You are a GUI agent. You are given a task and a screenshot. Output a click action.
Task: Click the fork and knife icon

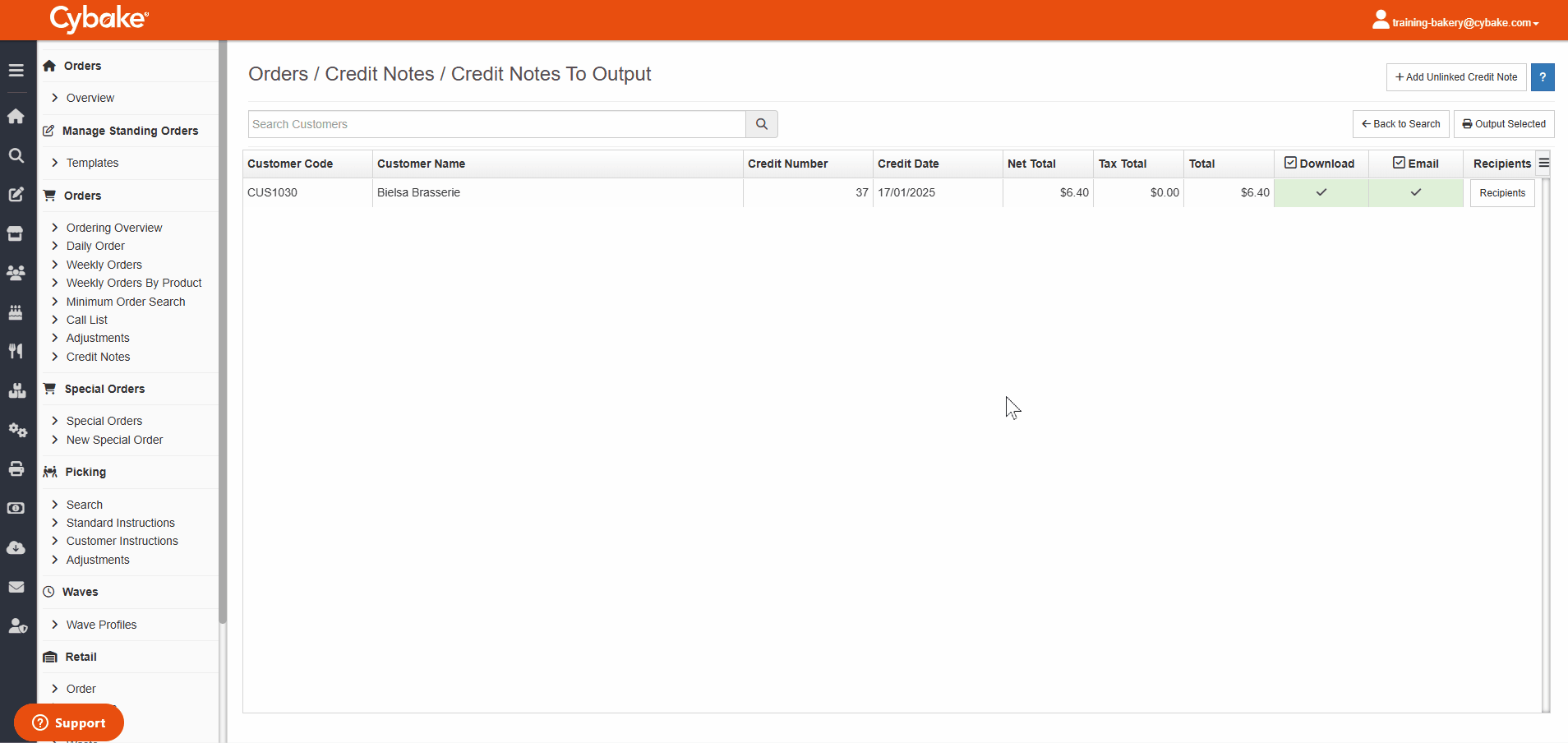16,351
